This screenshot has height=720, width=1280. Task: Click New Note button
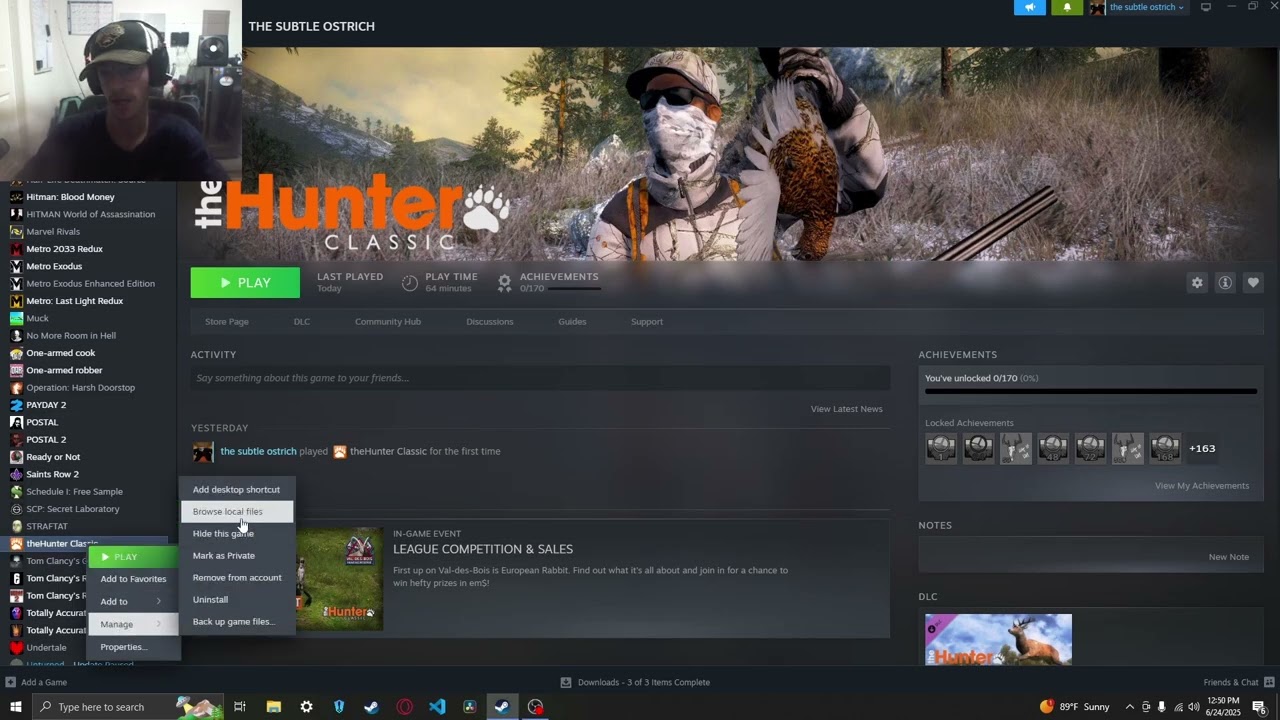[x=1228, y=557]
